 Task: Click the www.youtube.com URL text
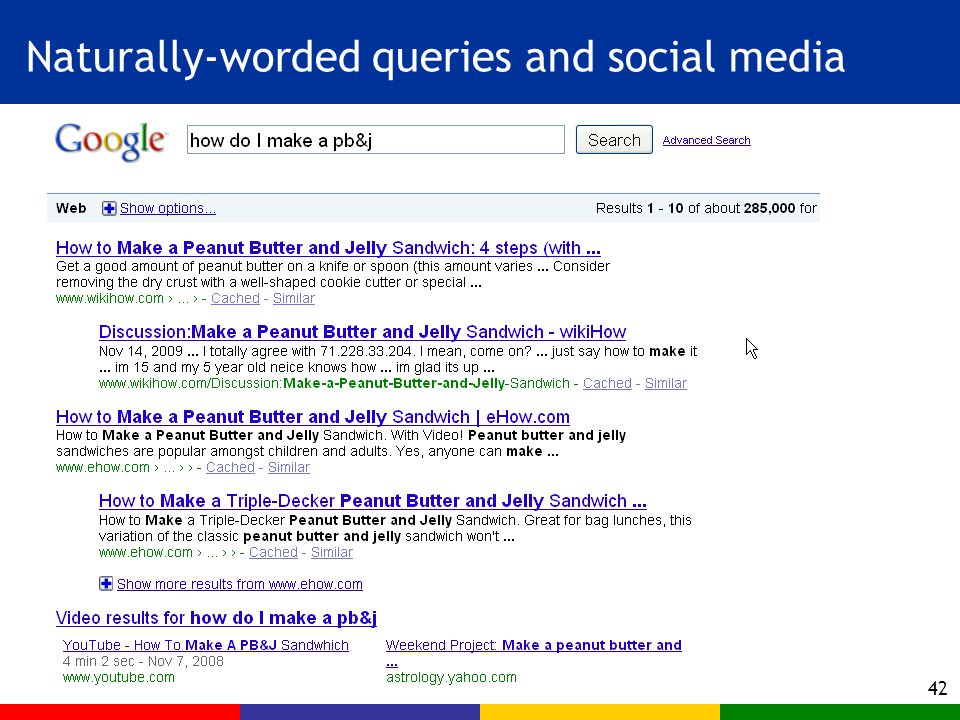click(119, 678)
